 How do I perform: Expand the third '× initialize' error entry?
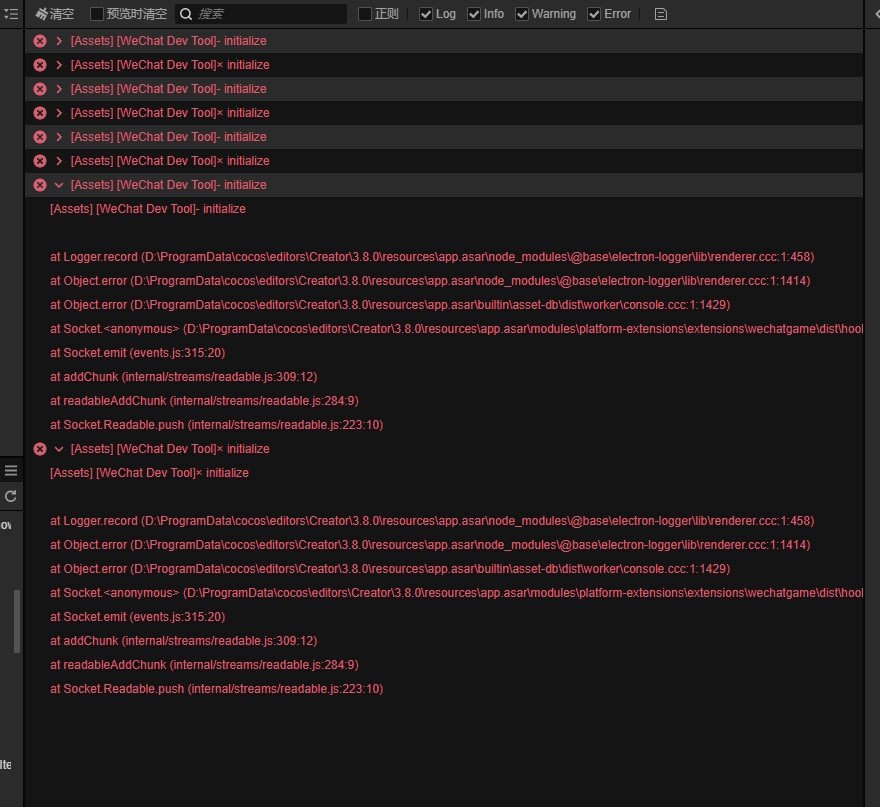click(59, 161)
